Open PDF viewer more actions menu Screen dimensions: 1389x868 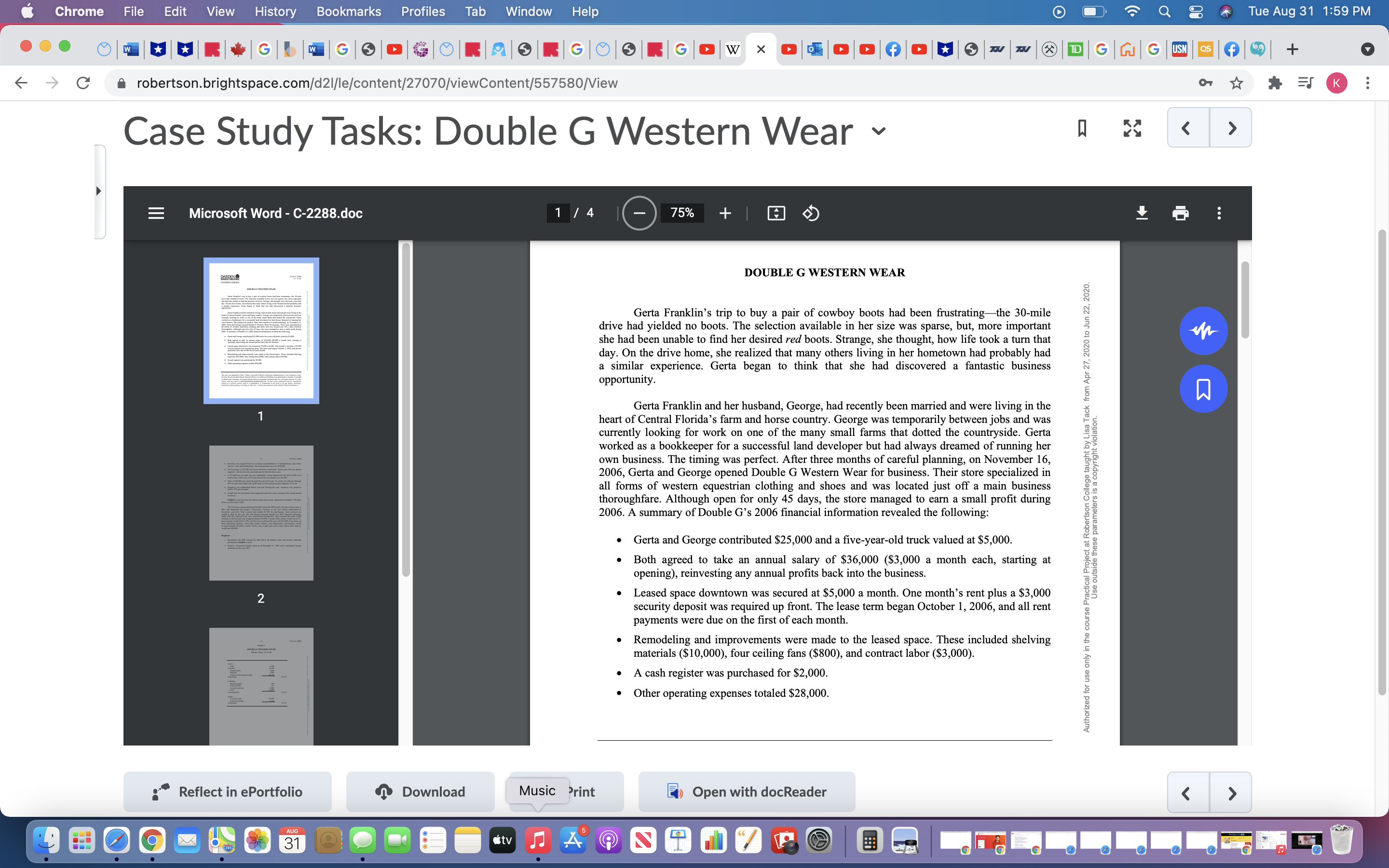[1219, 213]
